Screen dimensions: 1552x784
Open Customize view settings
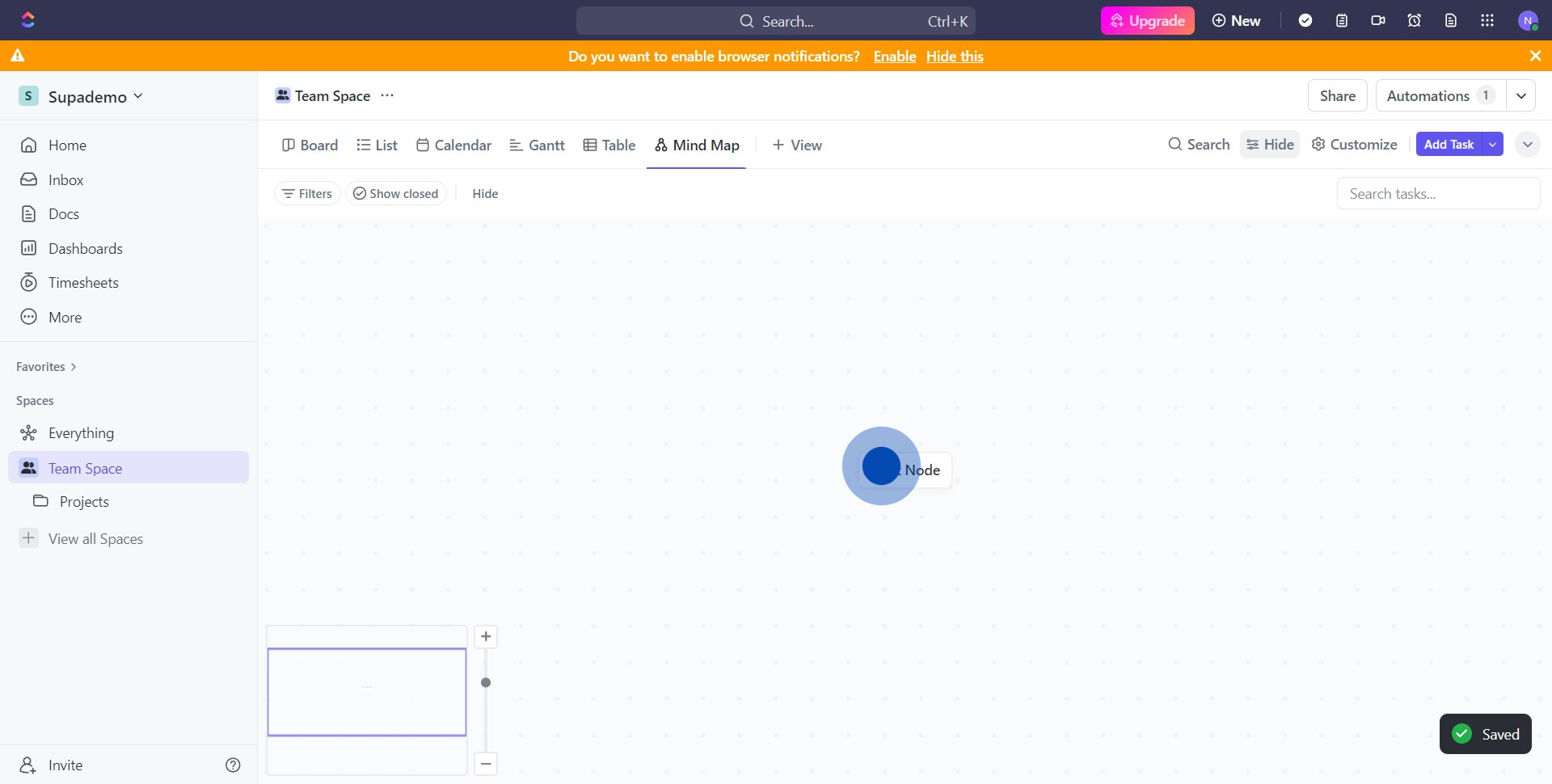[1354, 145]
